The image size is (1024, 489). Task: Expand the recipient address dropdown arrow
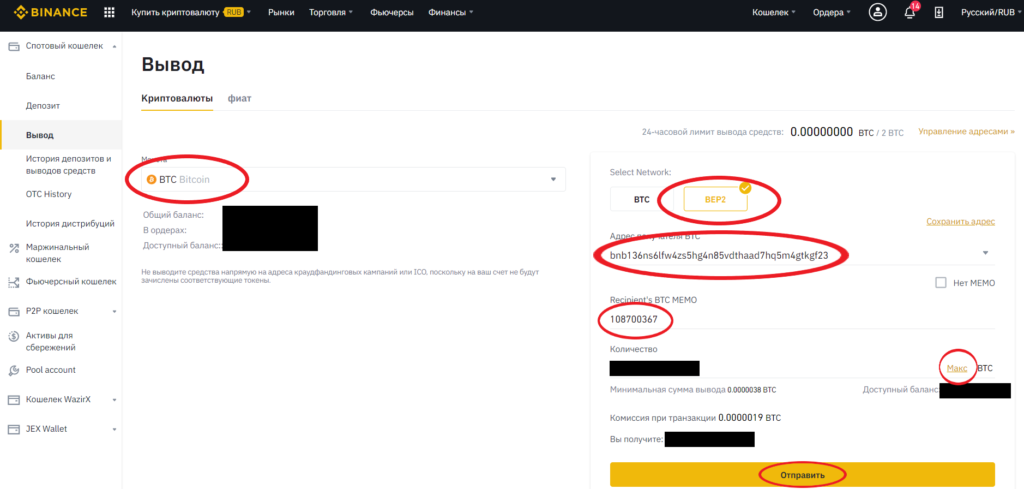tap(985, 253)
